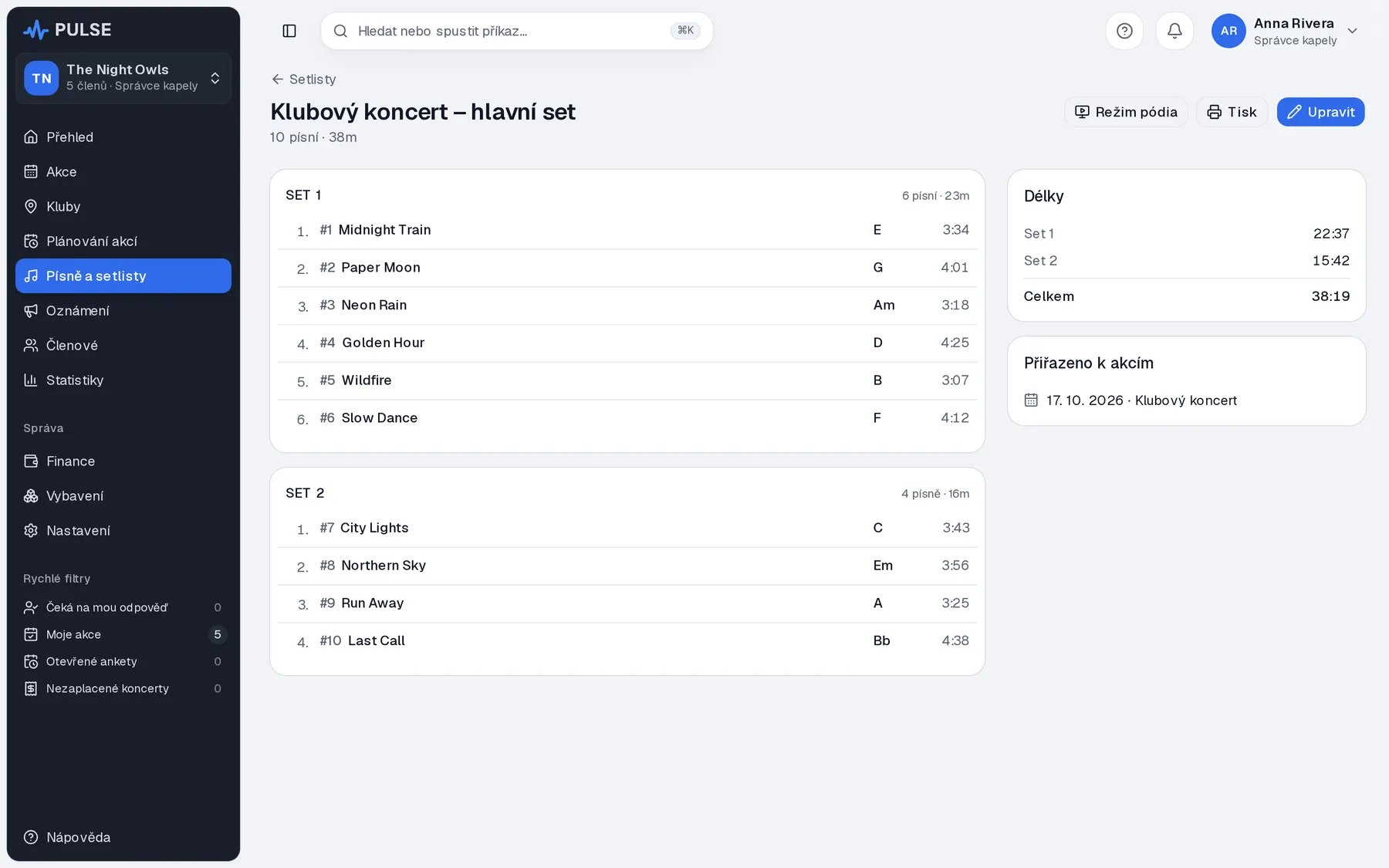This screenshot has width=1389, height=868.
Task: Select song Northern Sky
Action: (627, 566)
